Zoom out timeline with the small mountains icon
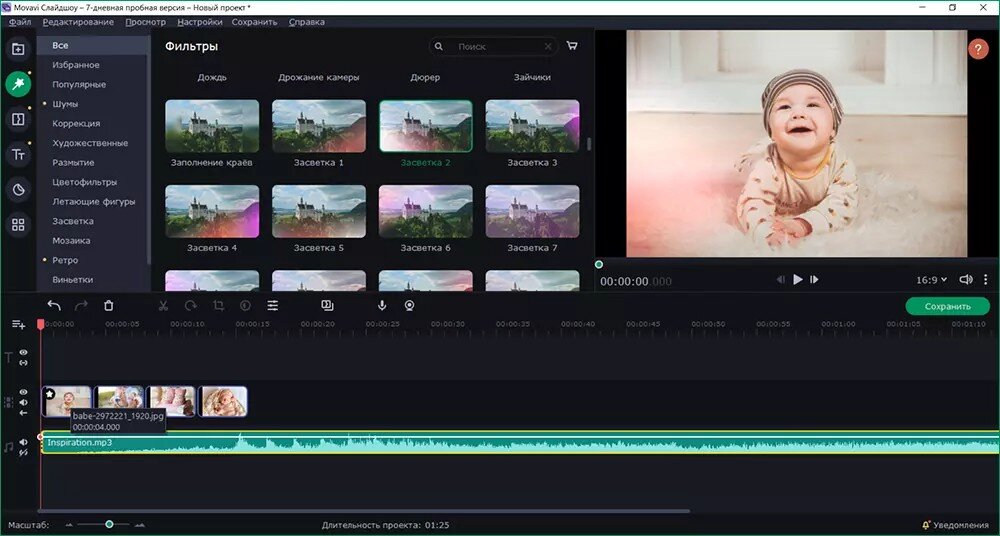1000x536 pixels. tap(70, 525)
